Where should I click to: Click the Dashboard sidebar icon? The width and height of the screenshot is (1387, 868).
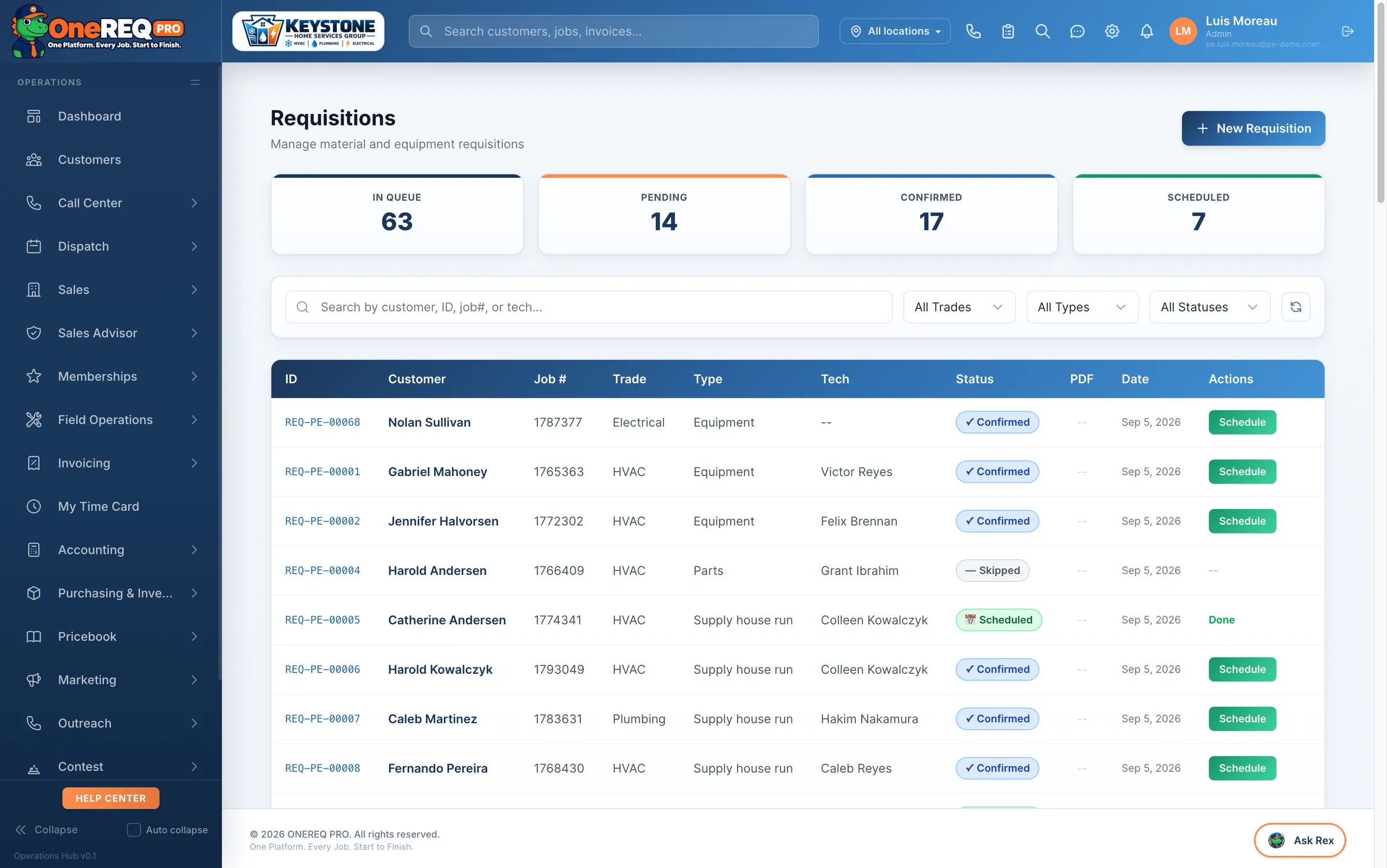pyautogui.click(x=34, y=116)
